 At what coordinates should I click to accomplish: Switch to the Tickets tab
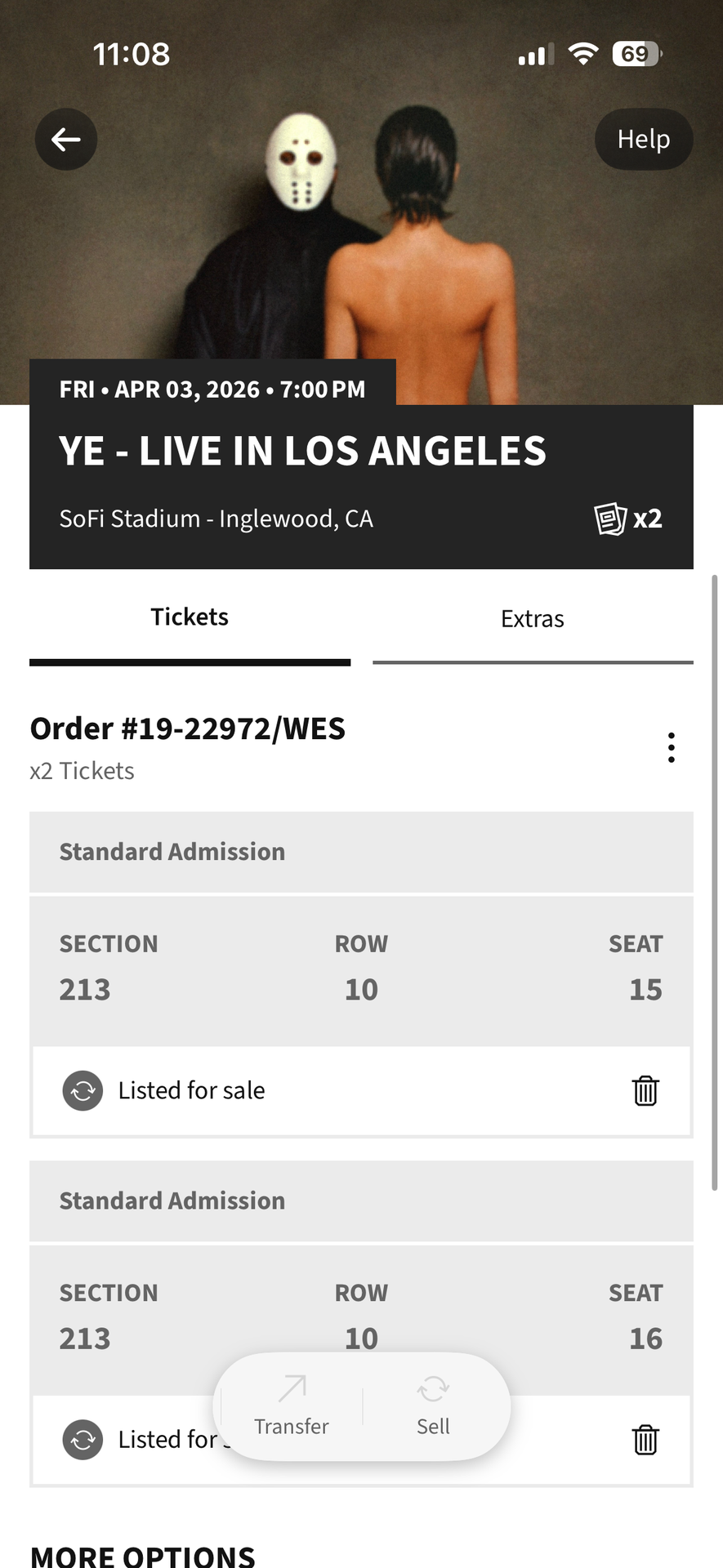coord(190,618)
